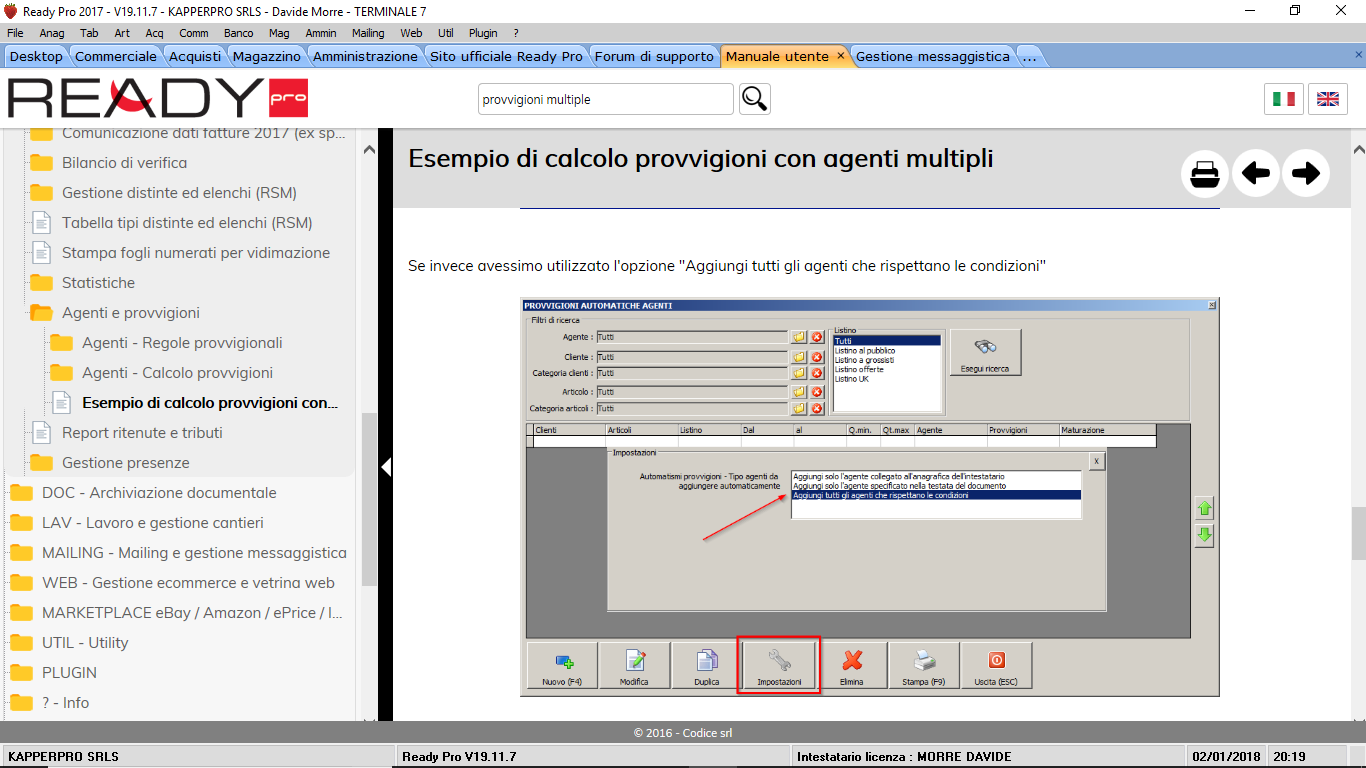The image size is (1366, 768).
Task: Open Agenti e provvigioni tree folder
Action: click(131, 313)
